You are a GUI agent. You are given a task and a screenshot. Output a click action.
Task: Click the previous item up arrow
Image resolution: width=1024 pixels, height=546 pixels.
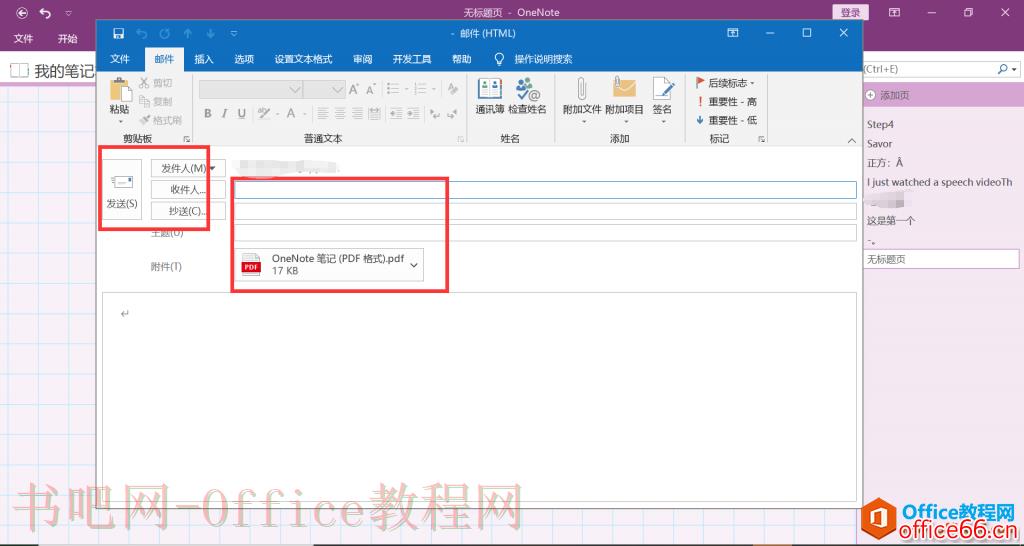click(x=187, y=33)
